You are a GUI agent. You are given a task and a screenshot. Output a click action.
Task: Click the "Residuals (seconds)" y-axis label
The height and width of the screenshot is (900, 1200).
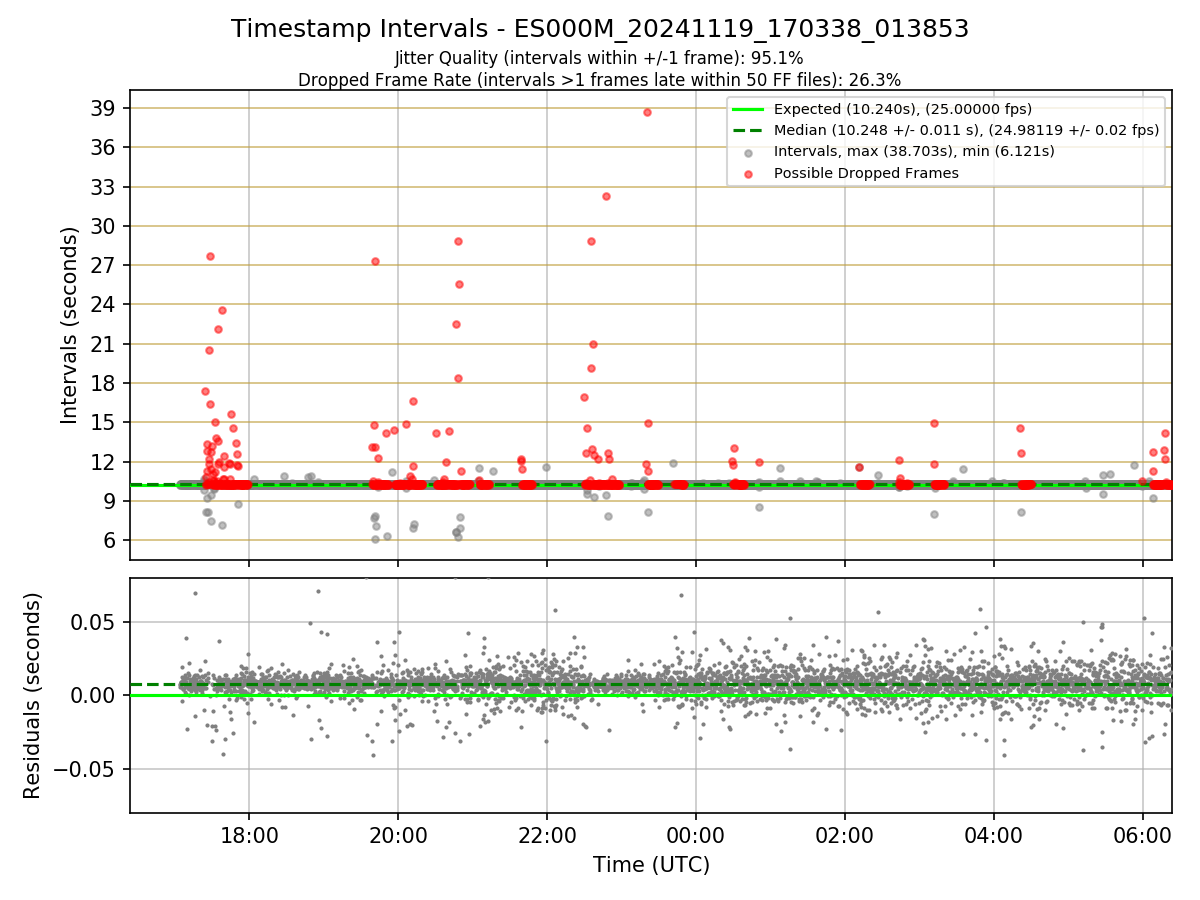(32, 695)
